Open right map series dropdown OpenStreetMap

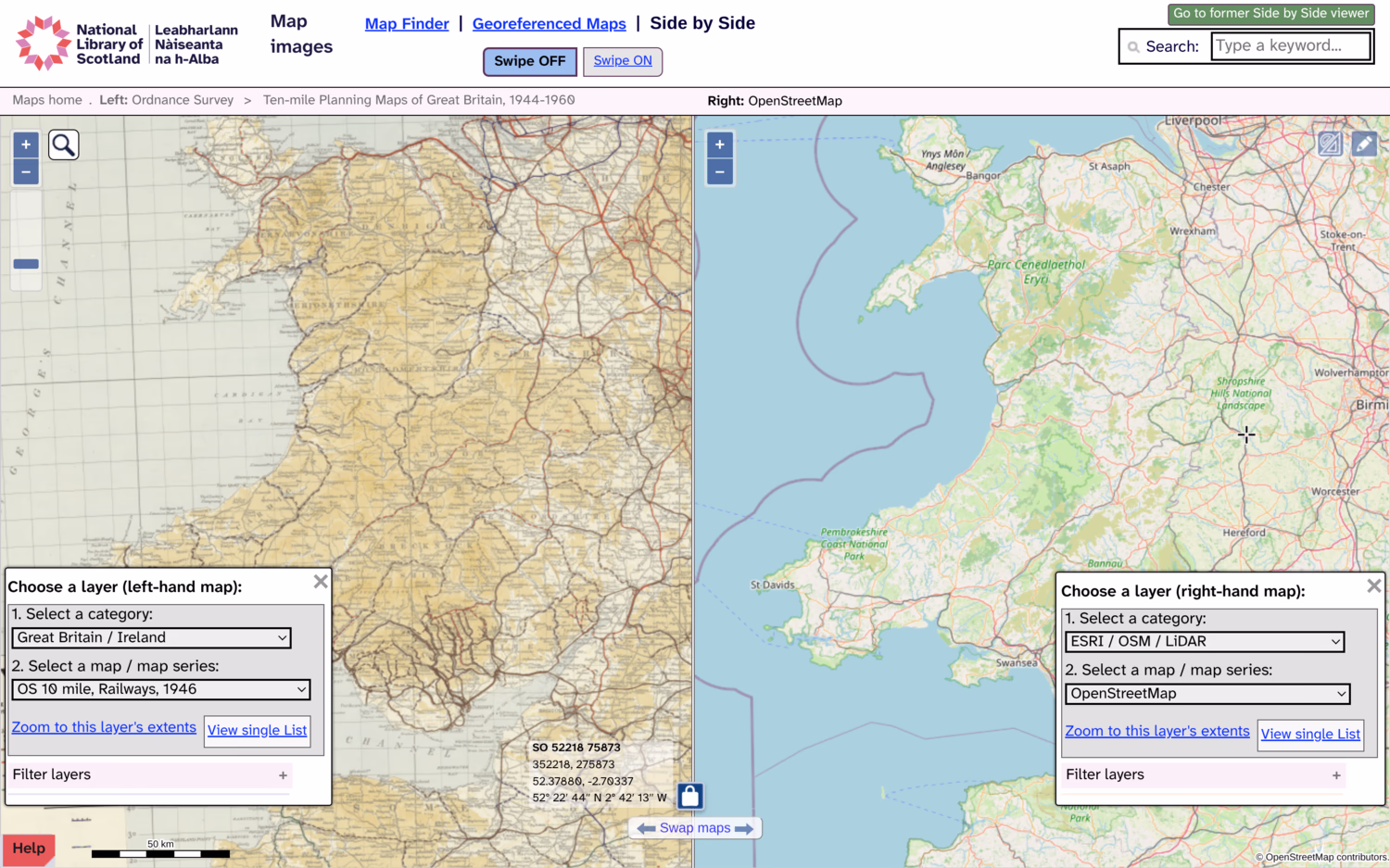coord(1208,694)
